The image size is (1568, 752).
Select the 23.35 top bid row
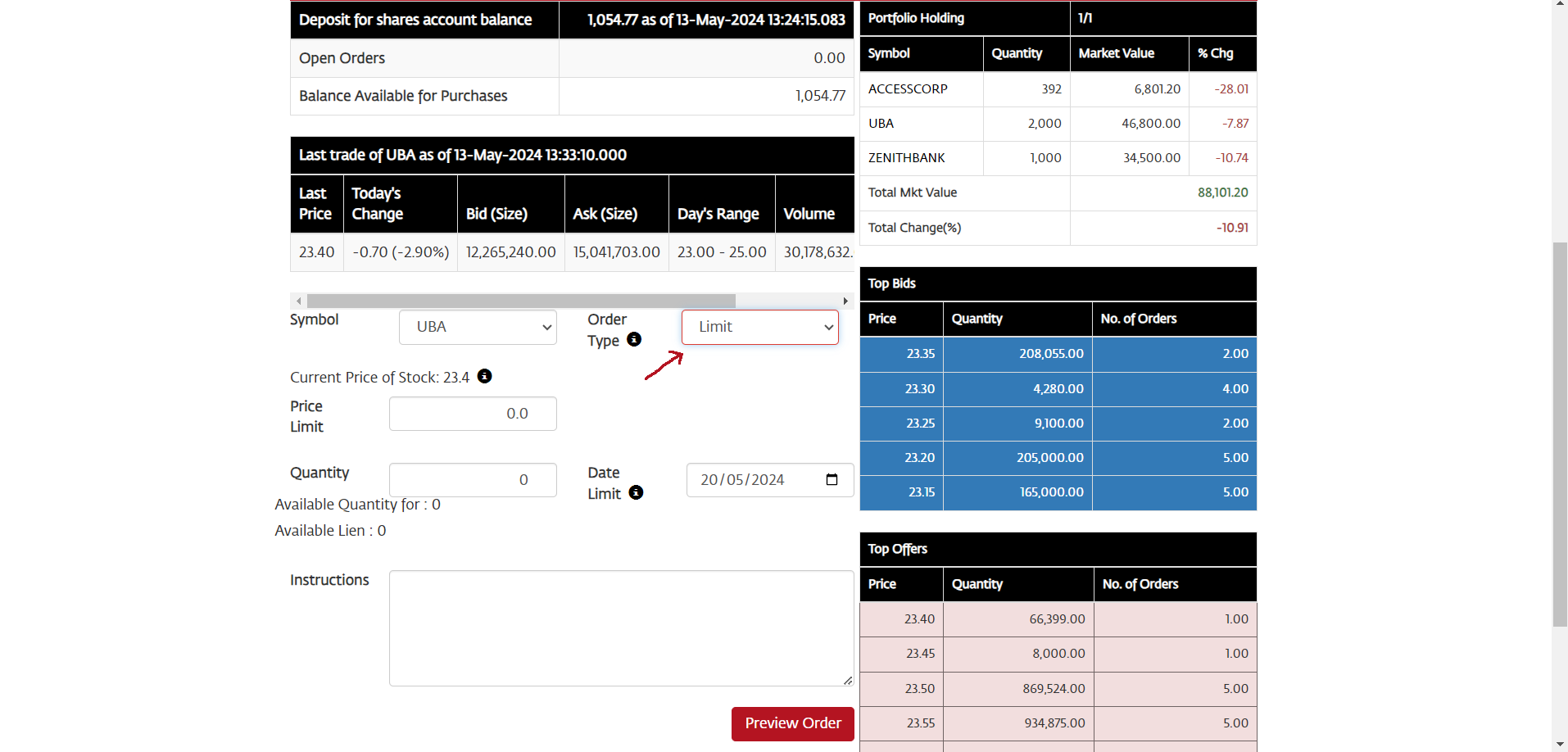[x=1058, y=354]
